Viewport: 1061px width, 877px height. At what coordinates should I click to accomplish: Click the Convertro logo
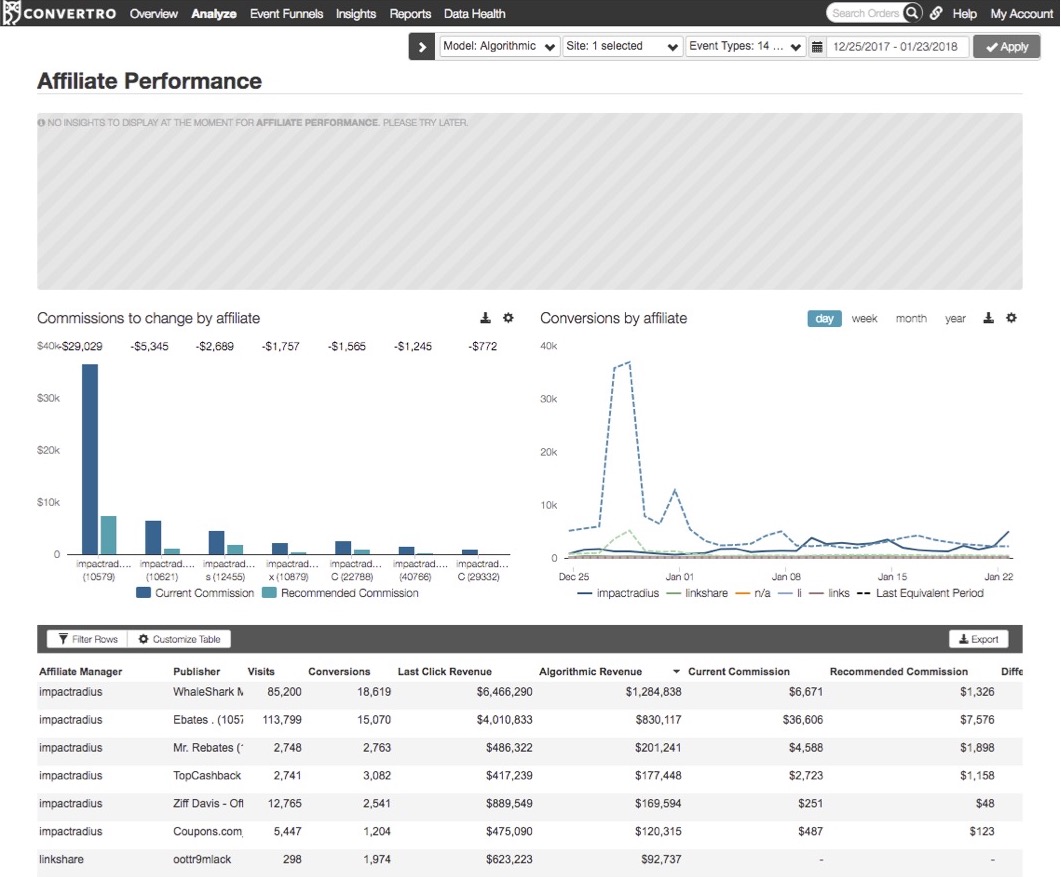pyautogui.click(x=60, y=13)
